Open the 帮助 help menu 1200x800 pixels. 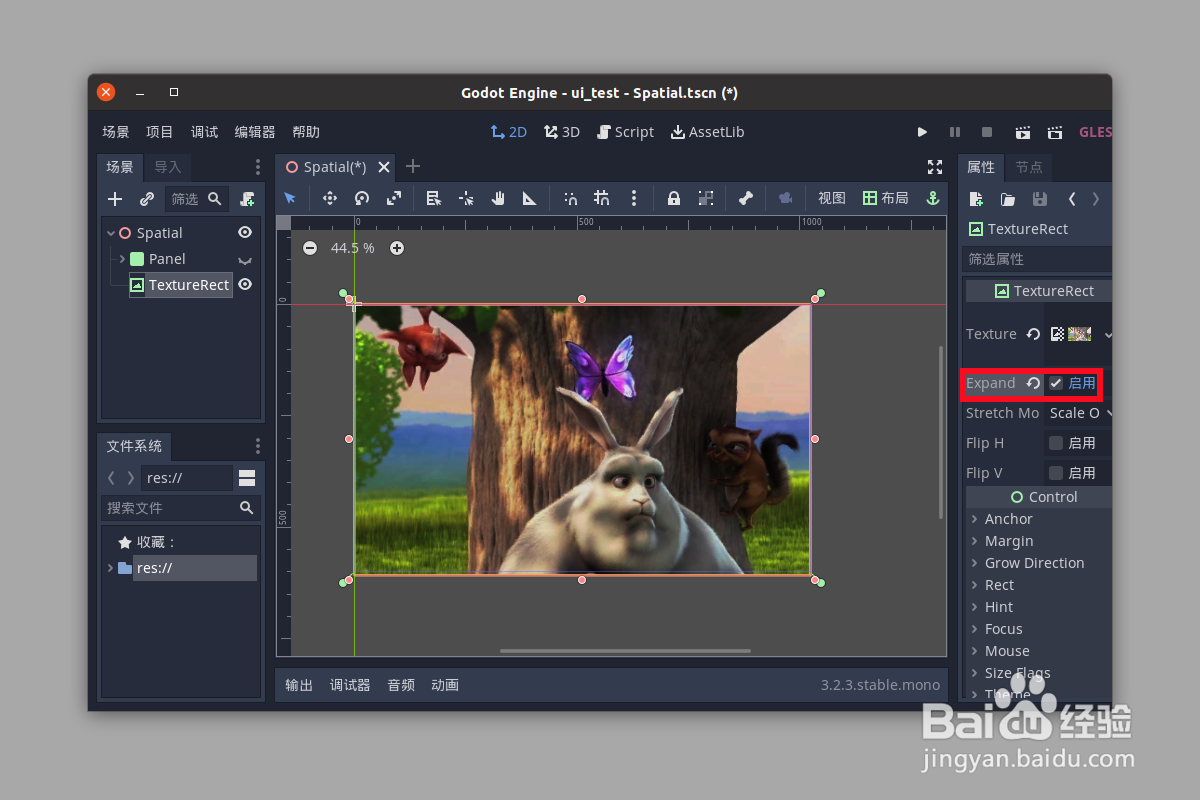pos(306,132)
